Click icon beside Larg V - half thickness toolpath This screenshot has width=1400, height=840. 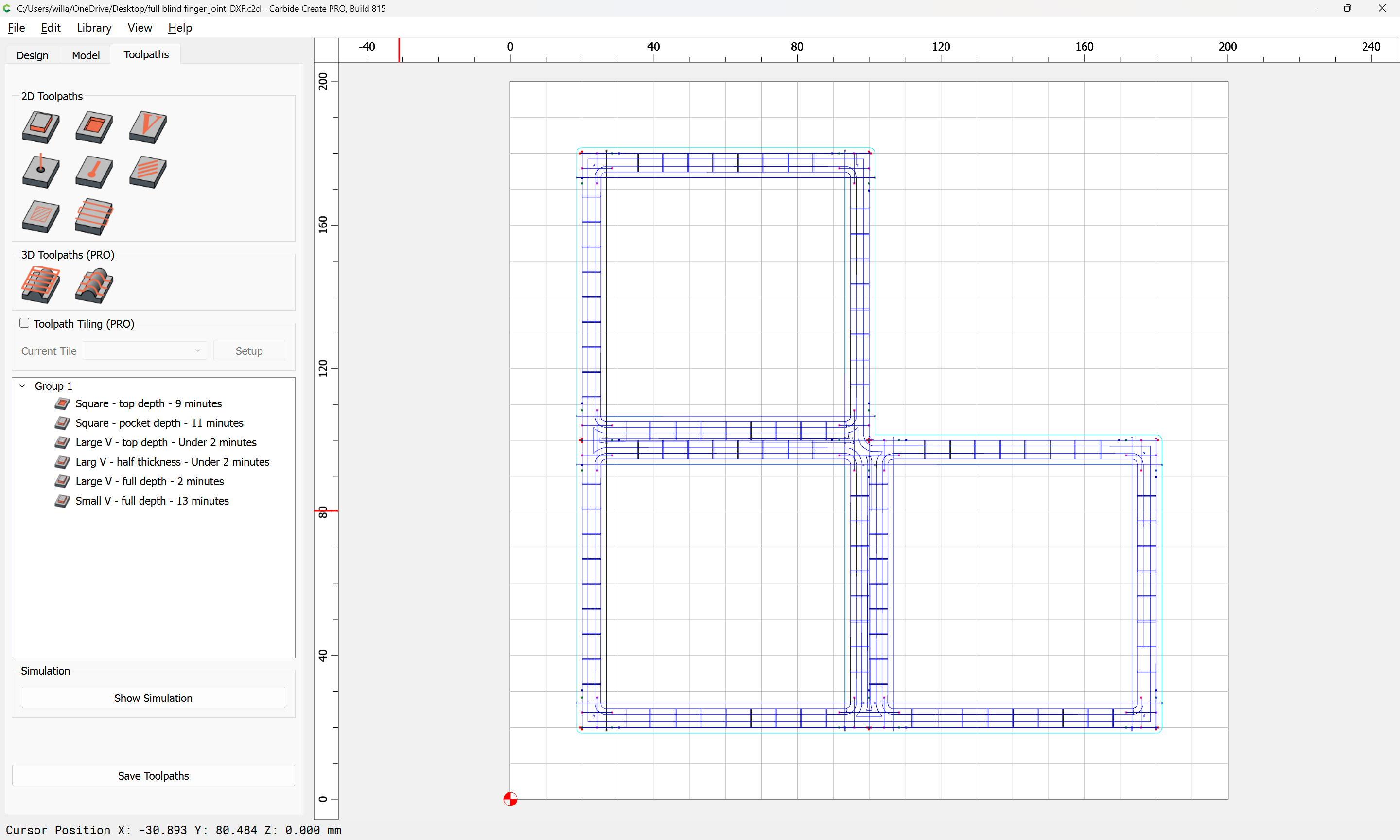click(x=62, y=462)
